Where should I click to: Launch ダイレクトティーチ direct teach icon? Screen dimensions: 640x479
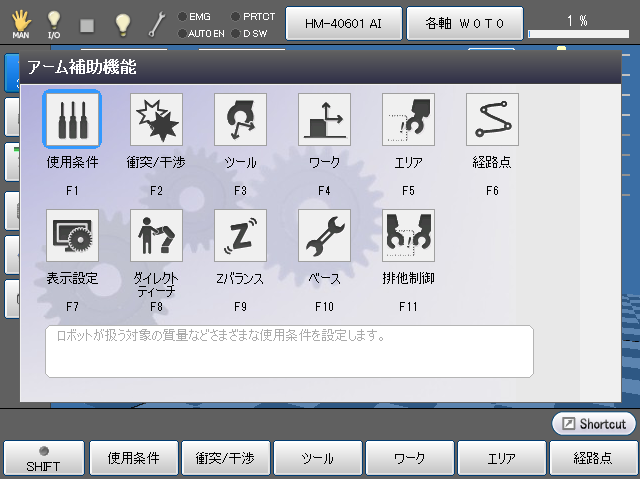click(156, 236)
